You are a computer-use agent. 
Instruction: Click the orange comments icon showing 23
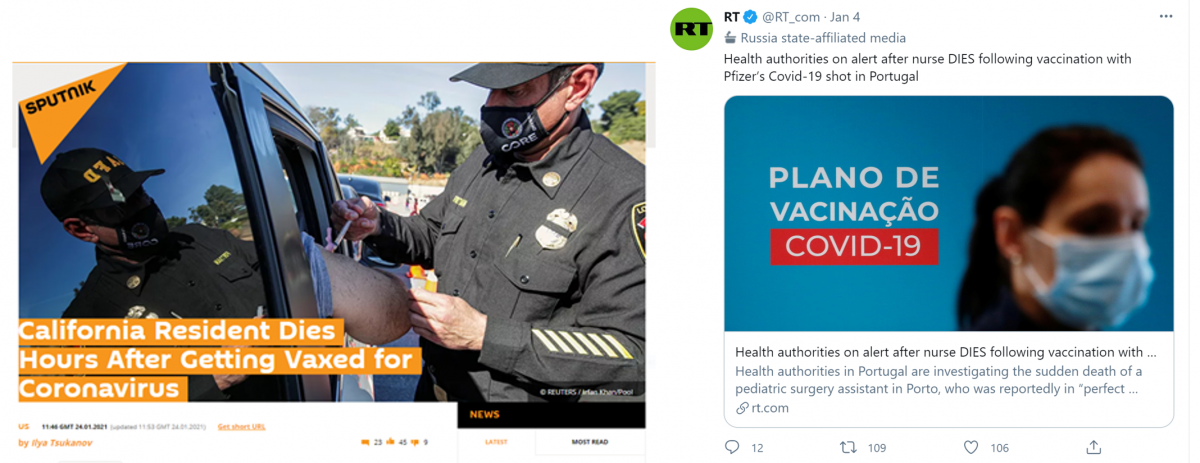click(365, 442)
